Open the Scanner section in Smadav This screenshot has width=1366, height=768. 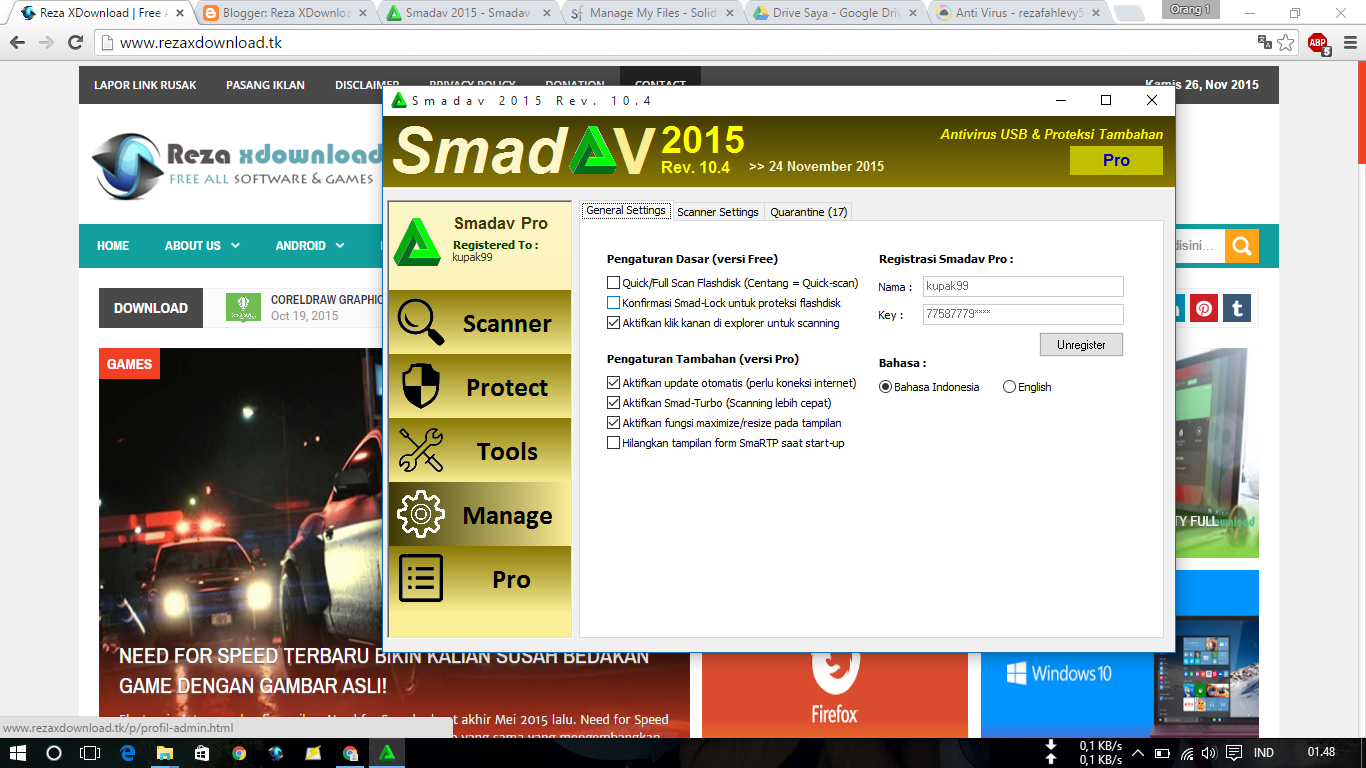480,322
